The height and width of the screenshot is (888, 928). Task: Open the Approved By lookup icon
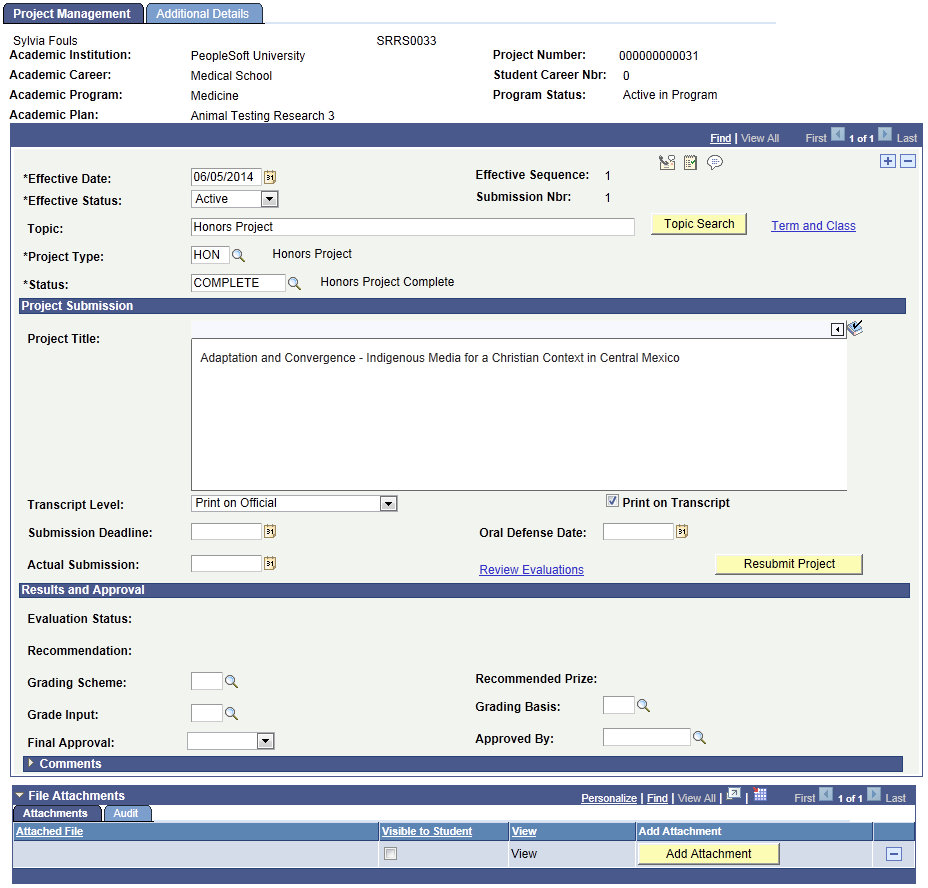coord(697,737)
